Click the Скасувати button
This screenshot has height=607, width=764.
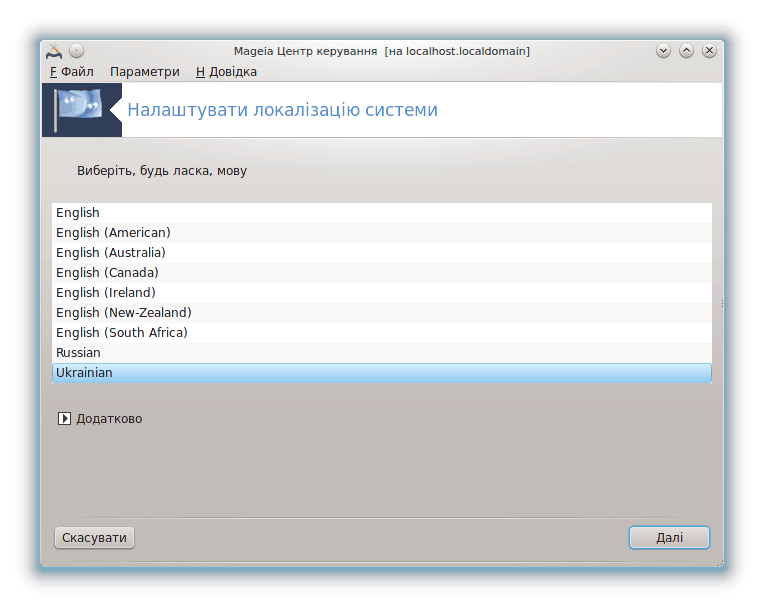[x=94, y=537]
